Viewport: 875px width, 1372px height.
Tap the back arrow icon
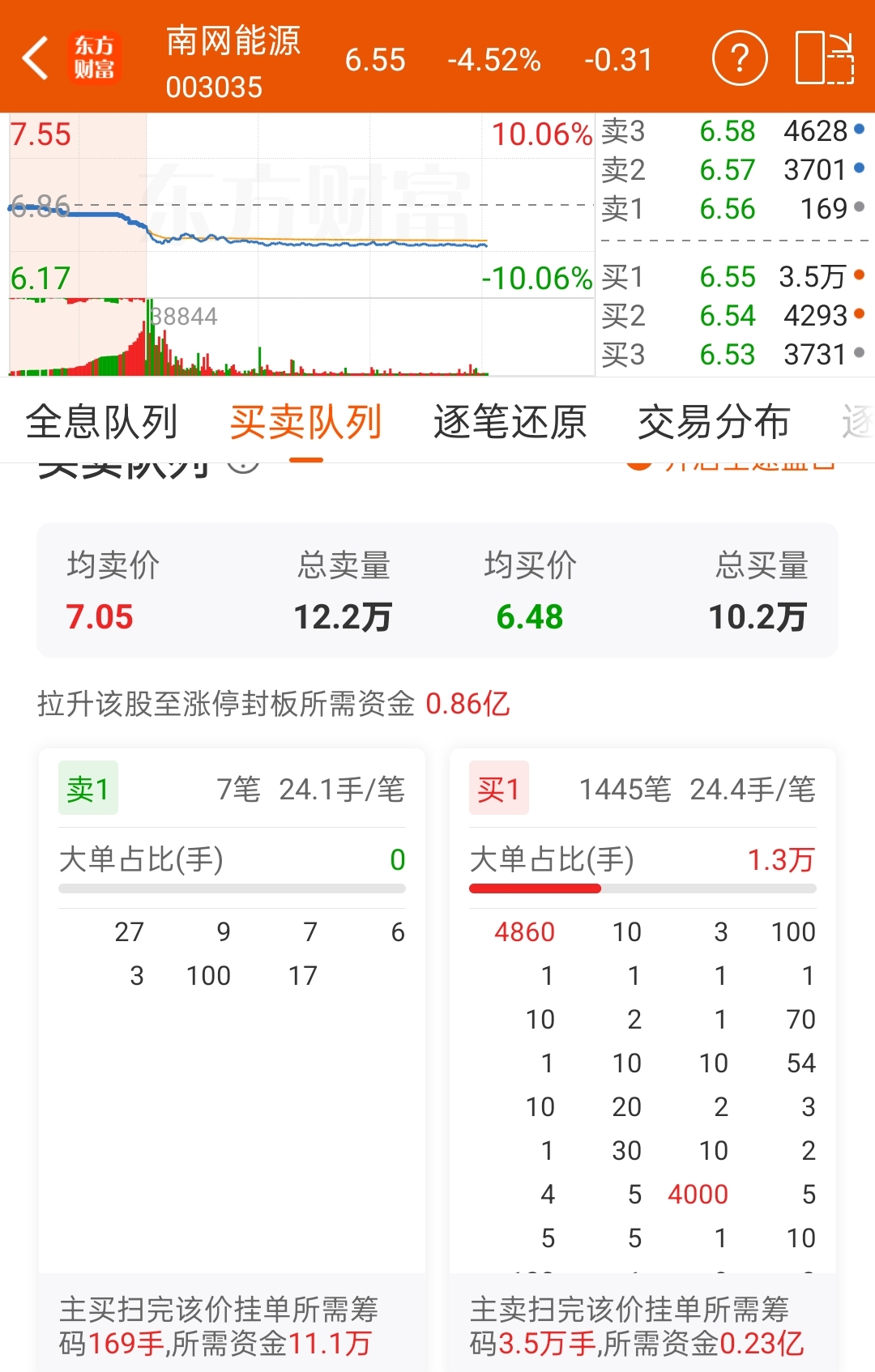35,58
